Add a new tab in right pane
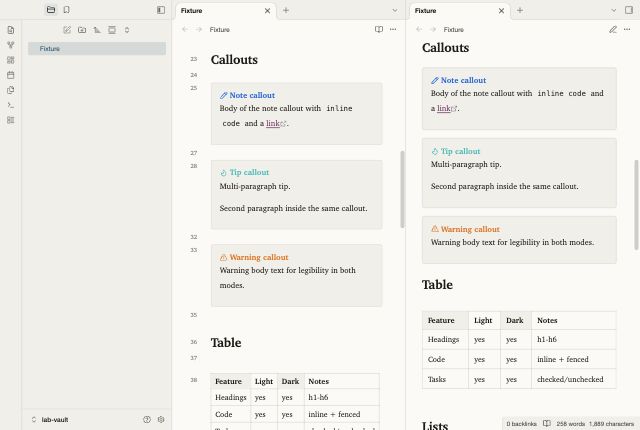This screenshot has width=640, height=430. point(520,10)
